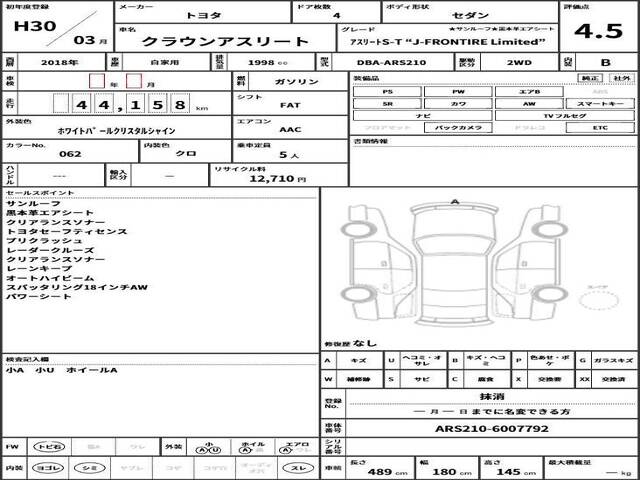
Task: Click sales point パワーシート
Action: pyautogui.click(x=39, y=297)
